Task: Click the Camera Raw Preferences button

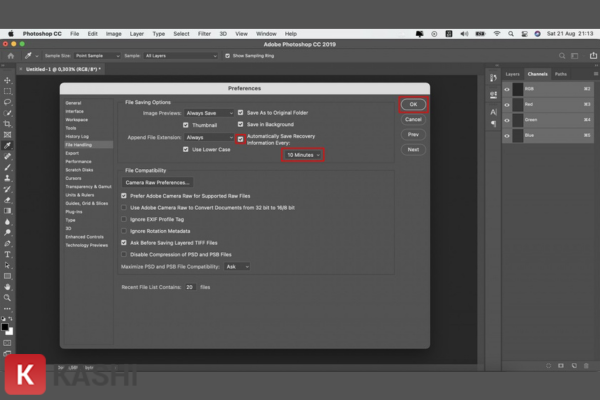Action: [158, 183]
